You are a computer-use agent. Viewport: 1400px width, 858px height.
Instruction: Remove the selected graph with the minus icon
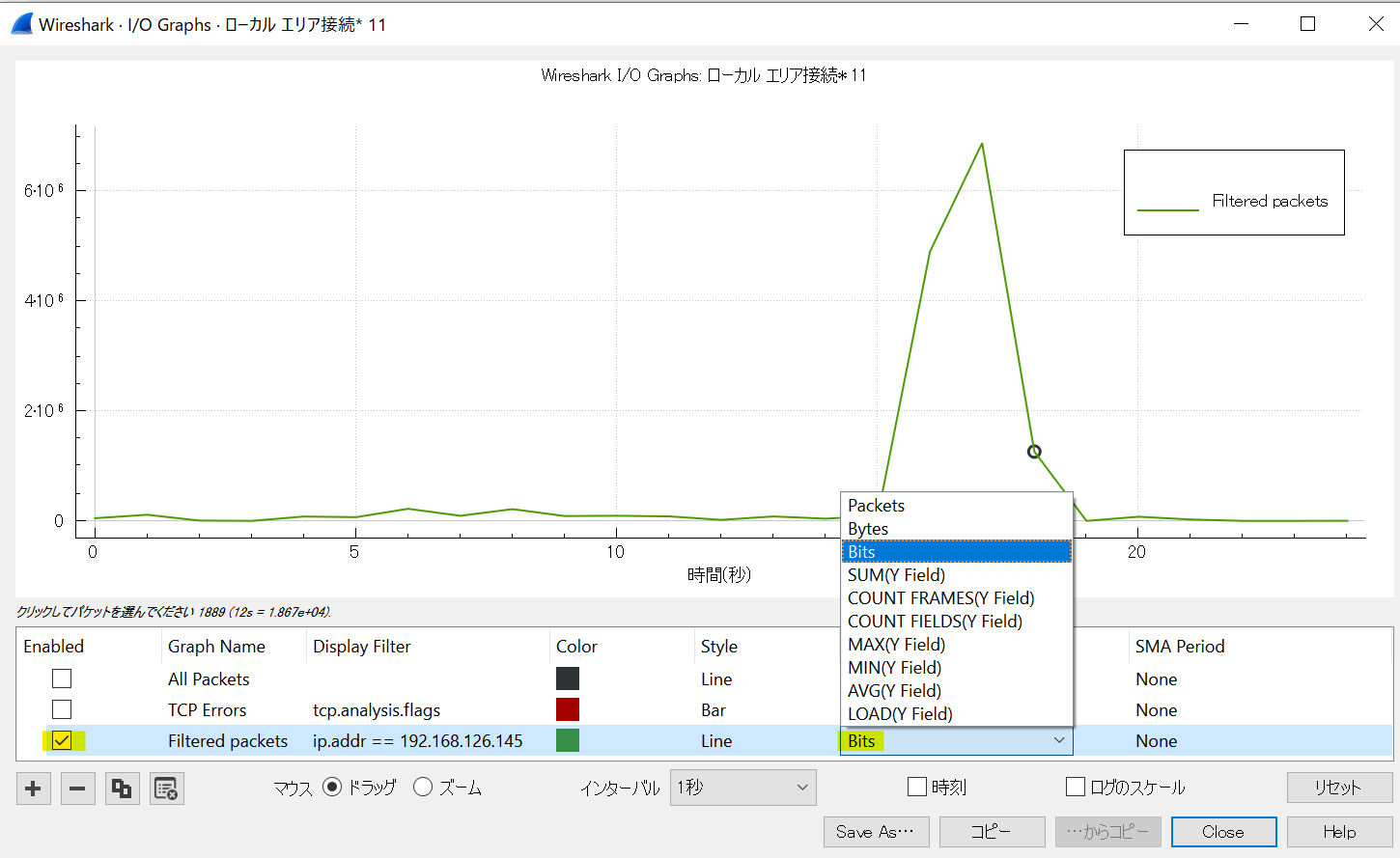pos(77,789)
